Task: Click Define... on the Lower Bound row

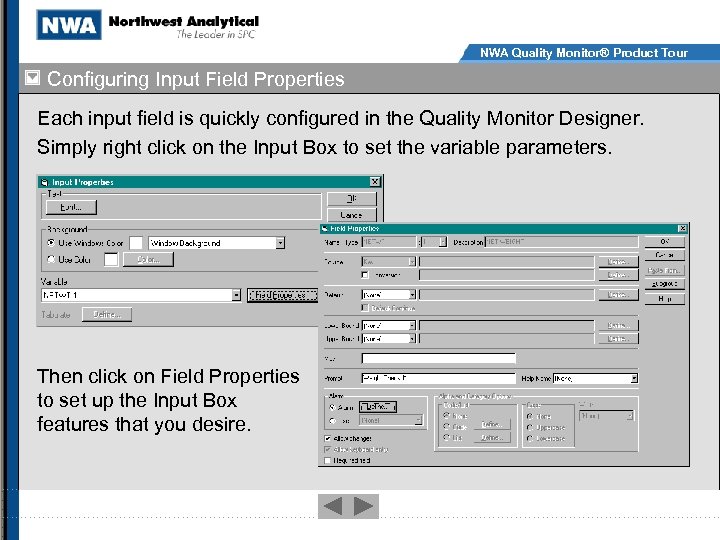Action: [618, 326]
